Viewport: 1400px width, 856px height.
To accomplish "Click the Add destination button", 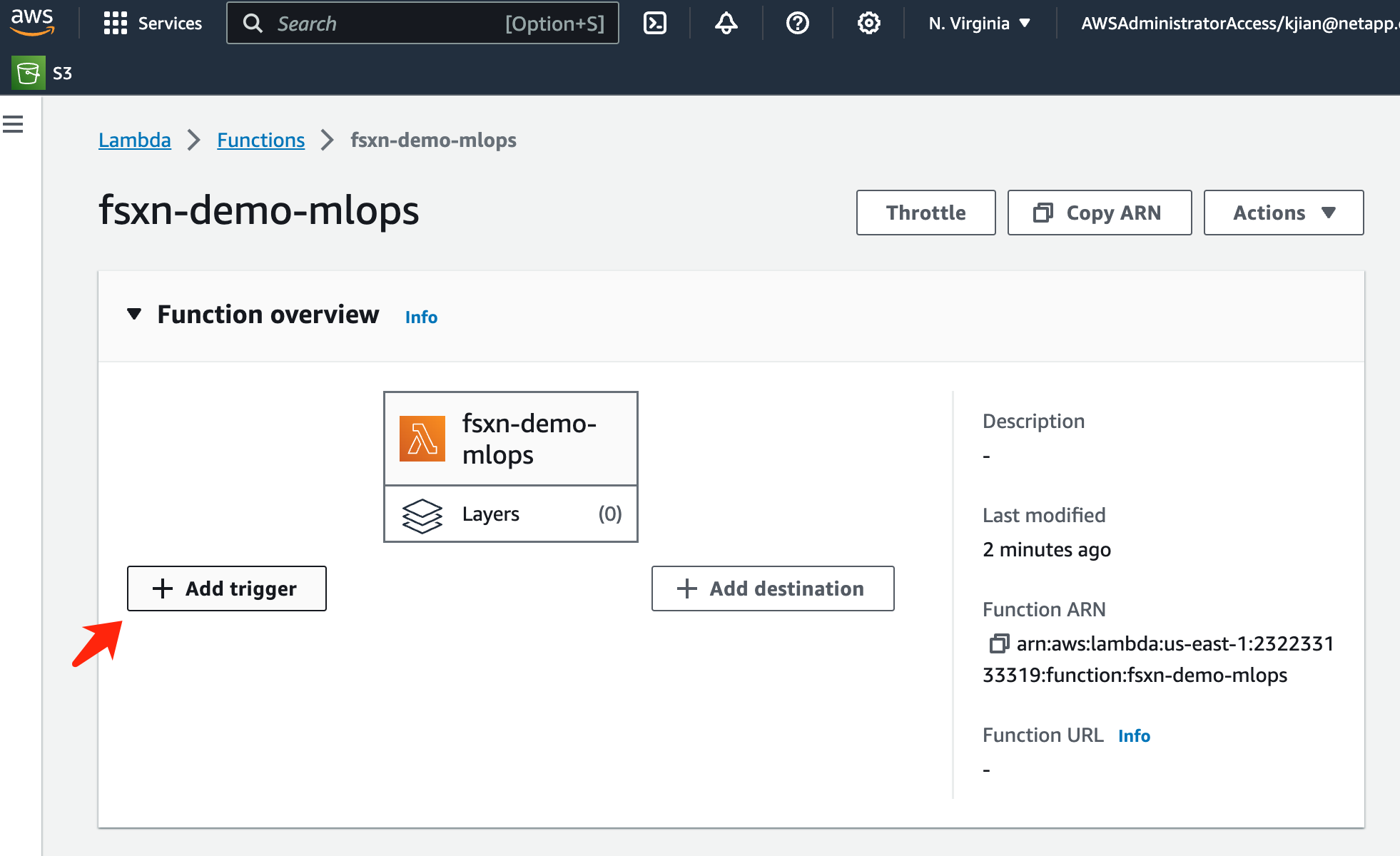I will tap(773, 588).
